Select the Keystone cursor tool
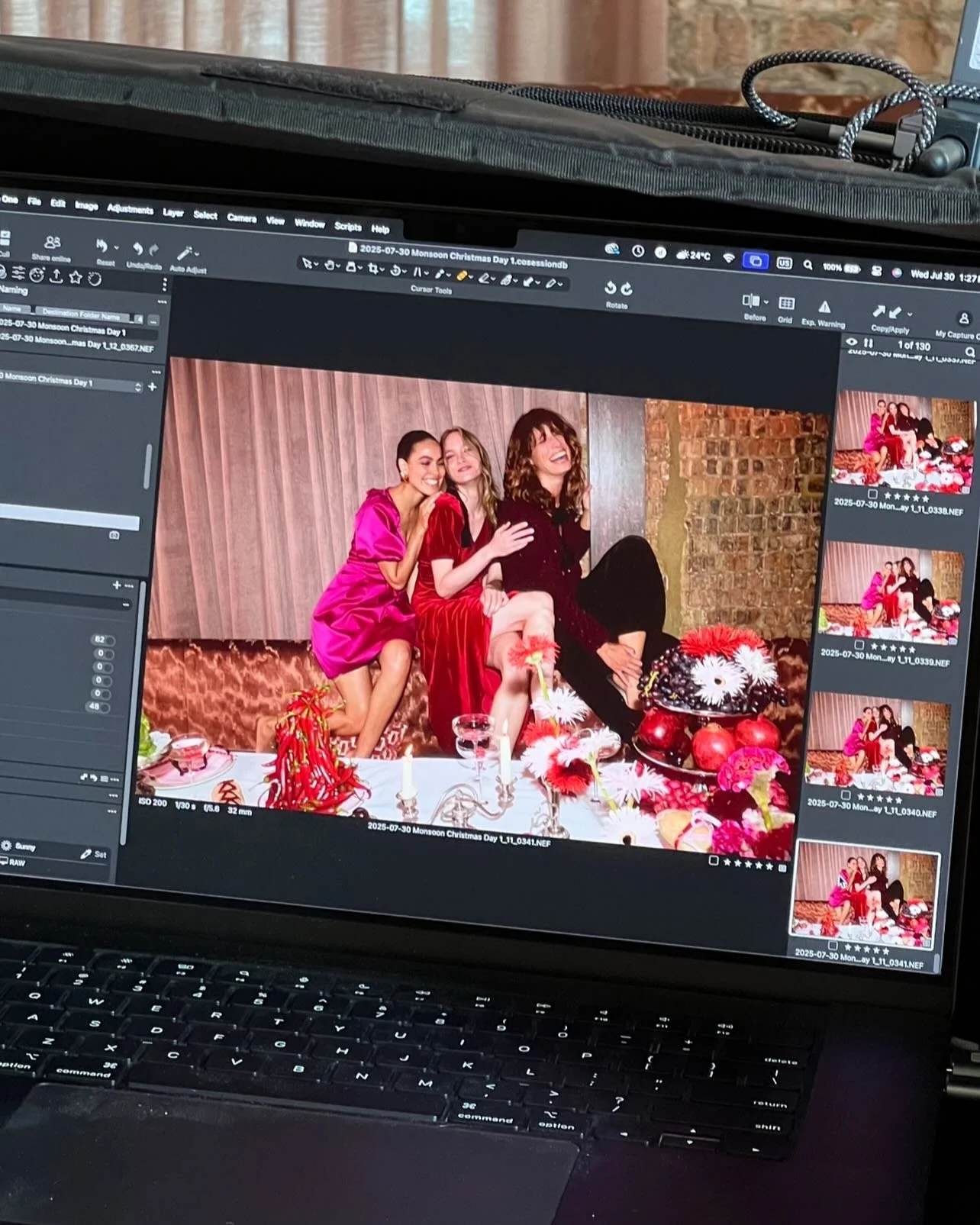Image resolution: width=980 pixels, height=1225 pixels. (x=417, y=272)
